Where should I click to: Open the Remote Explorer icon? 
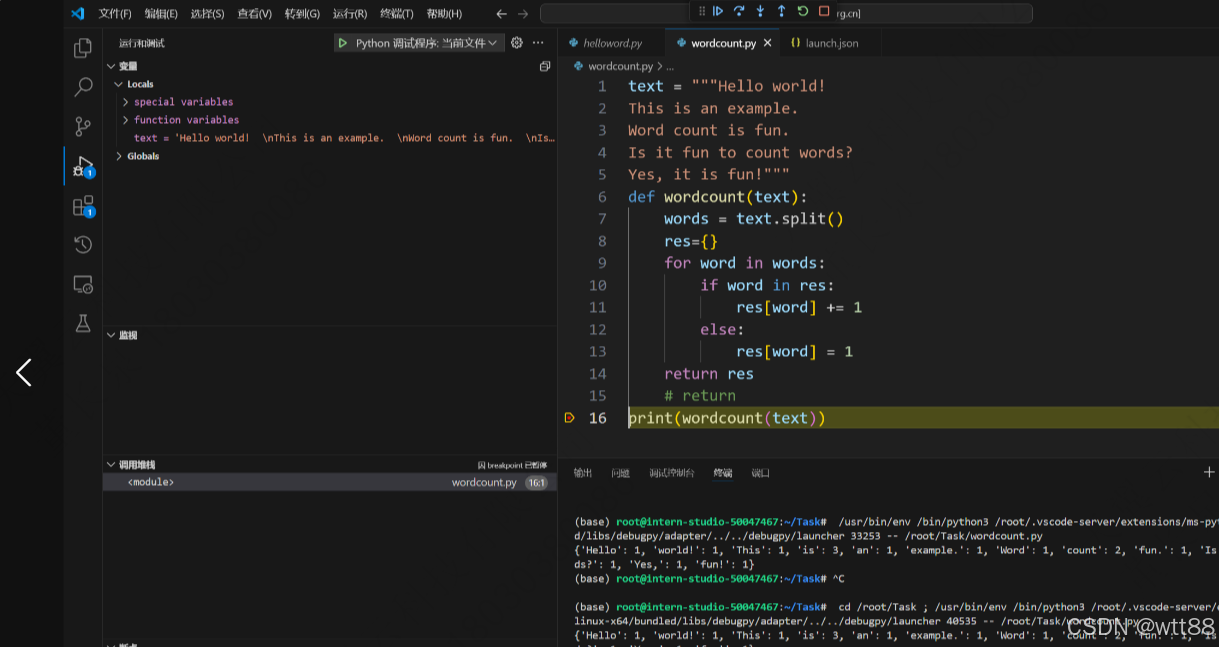(83, 285)
